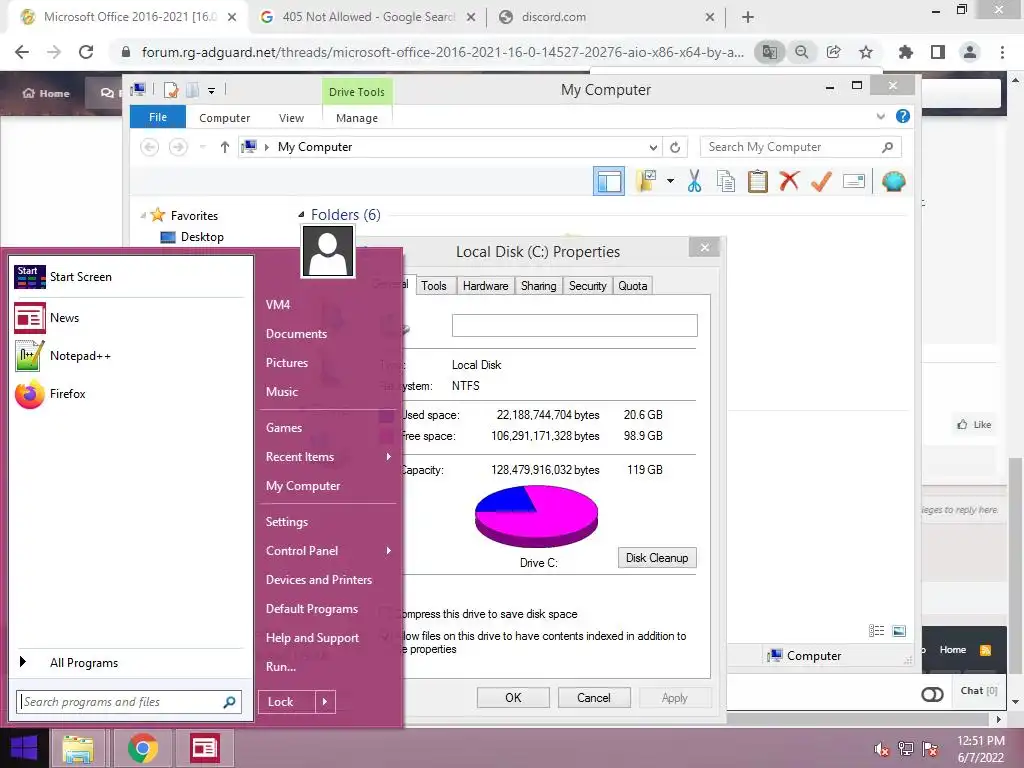Switch to details view icon in status area
The image size is (1024, 768).
[x=876, y=630]
